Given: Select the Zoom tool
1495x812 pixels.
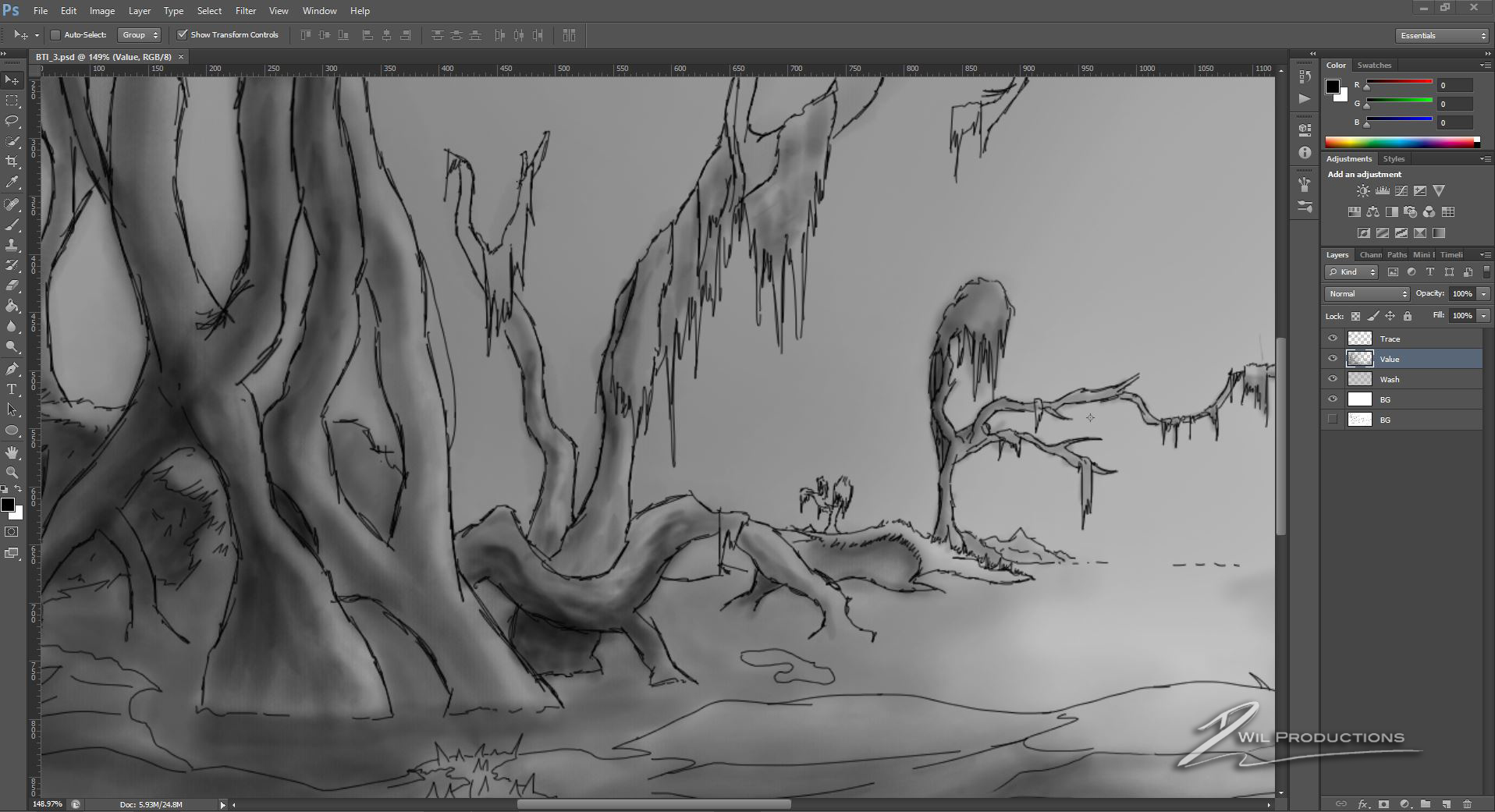Looking at the screenshot, I should point(12,473).
